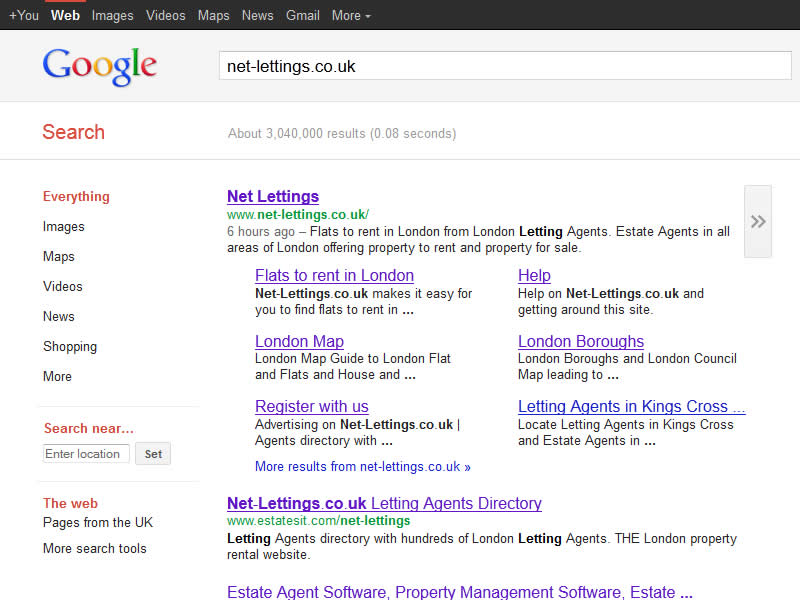This screenshot has width=800, height=600.
Task: Open the Register with us sitelink
Action: 312,407
